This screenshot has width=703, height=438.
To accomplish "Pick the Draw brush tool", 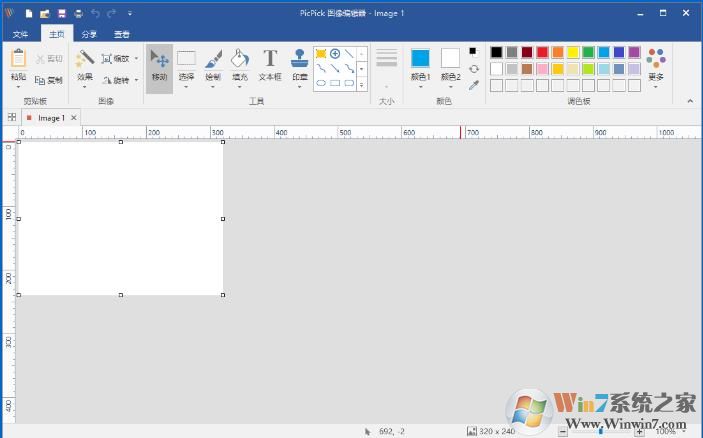I will point(213,65).
